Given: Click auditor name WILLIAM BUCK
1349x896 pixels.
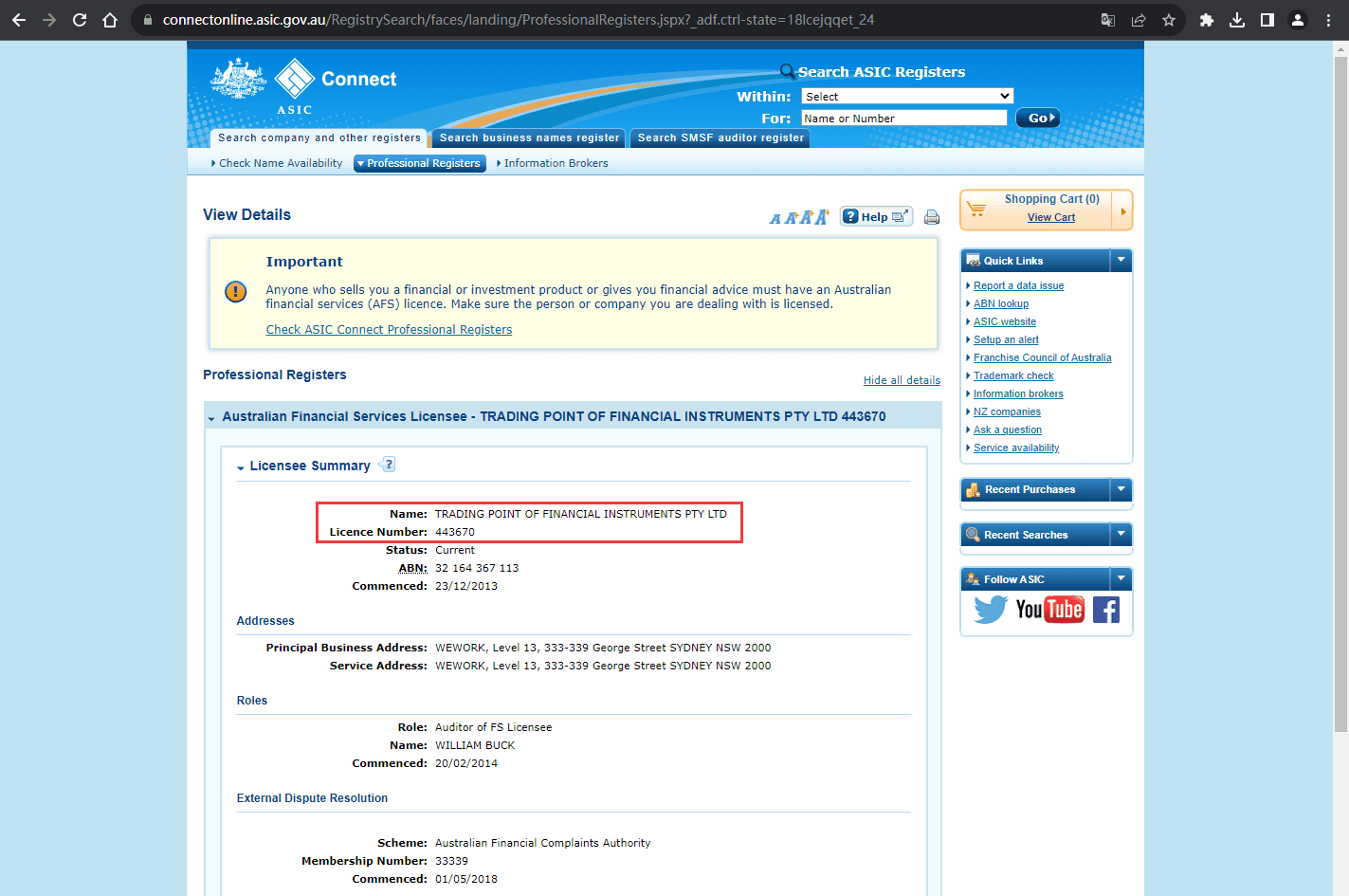Looking at the screenshot, I should pos(475,745).
